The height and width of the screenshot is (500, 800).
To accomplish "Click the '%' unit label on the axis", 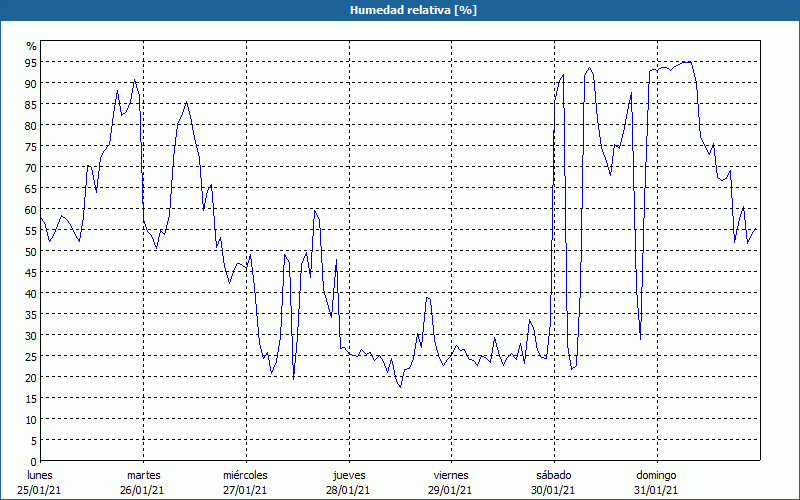I will tap(32, 46).
